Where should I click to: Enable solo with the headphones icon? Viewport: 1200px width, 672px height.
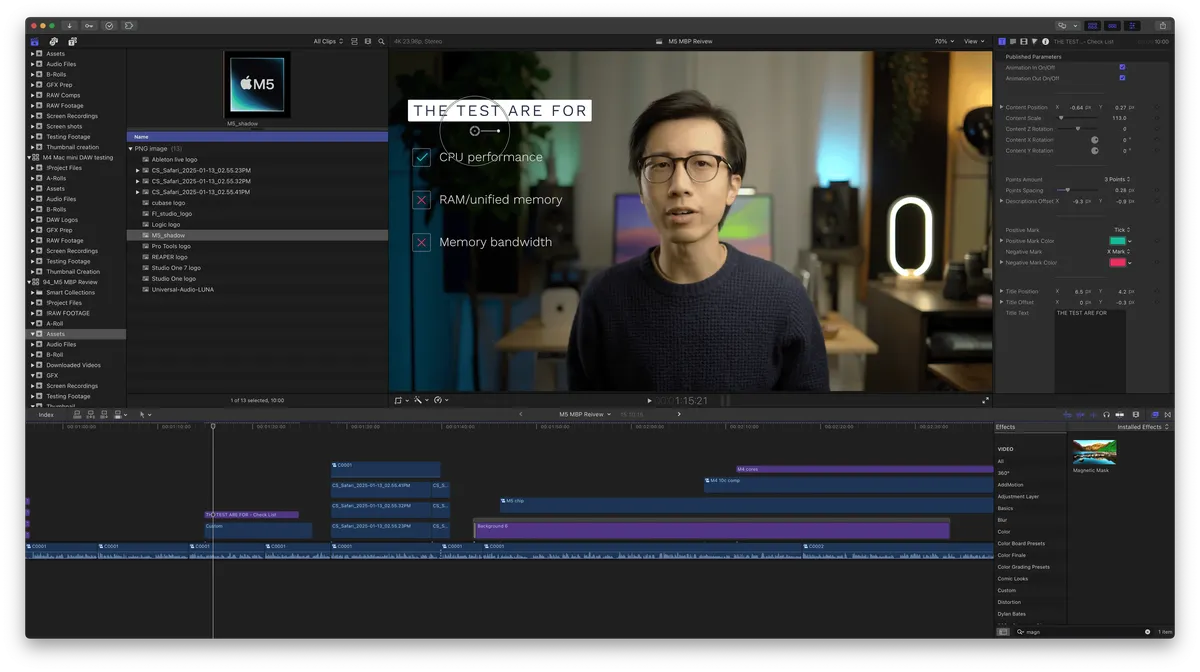(x=1106, y=413)
